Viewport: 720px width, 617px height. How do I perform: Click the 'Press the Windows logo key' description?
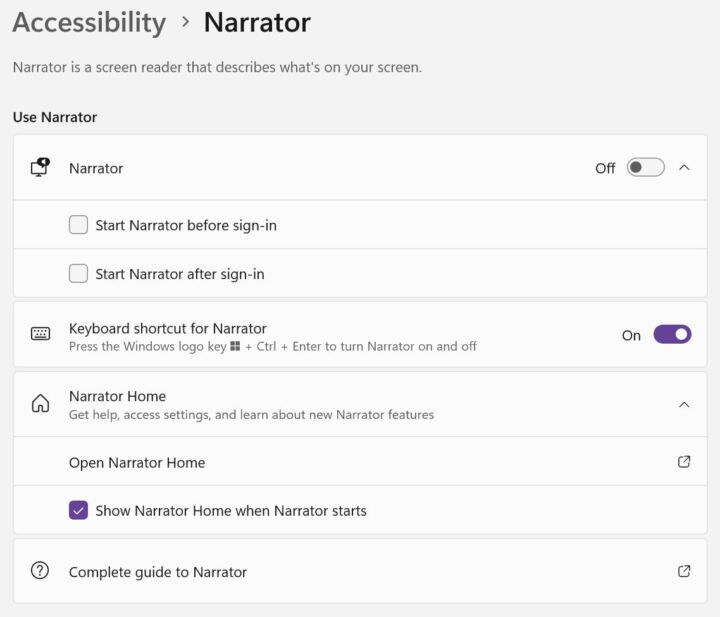coord(273,346)
